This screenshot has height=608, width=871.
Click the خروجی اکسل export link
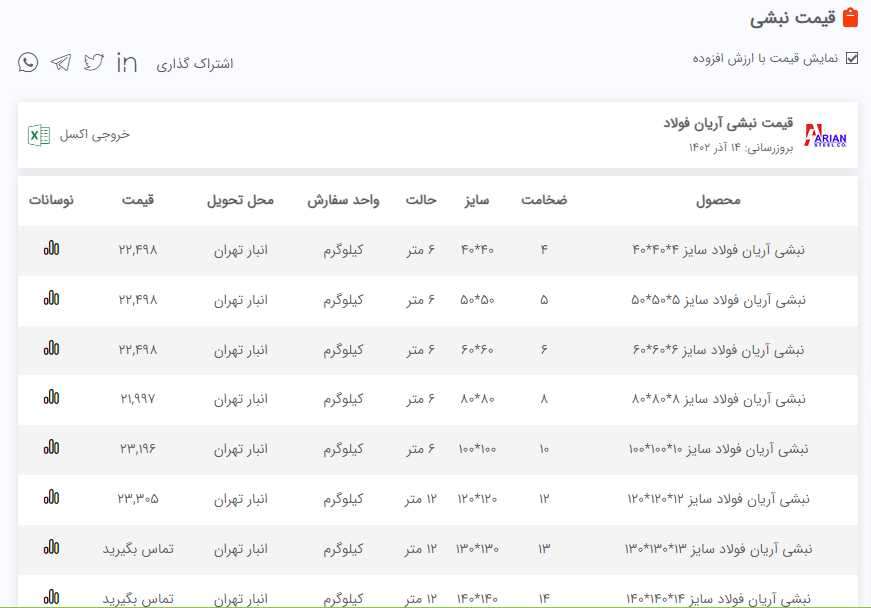[95, 134]
